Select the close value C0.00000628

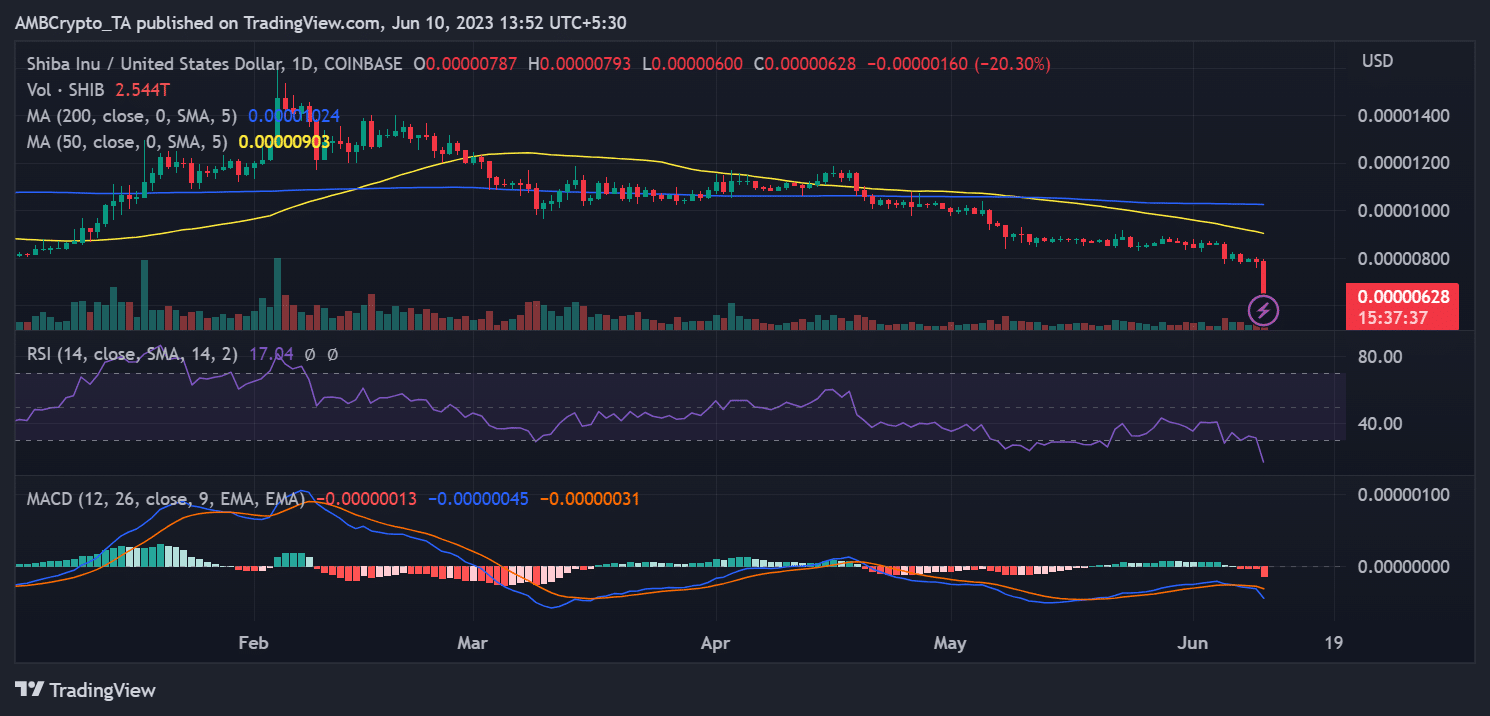804,64
